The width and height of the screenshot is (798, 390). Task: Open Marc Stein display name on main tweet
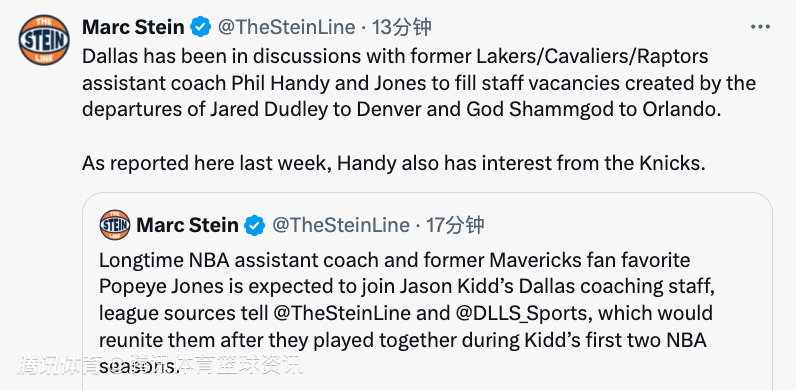tap(133, 27)
